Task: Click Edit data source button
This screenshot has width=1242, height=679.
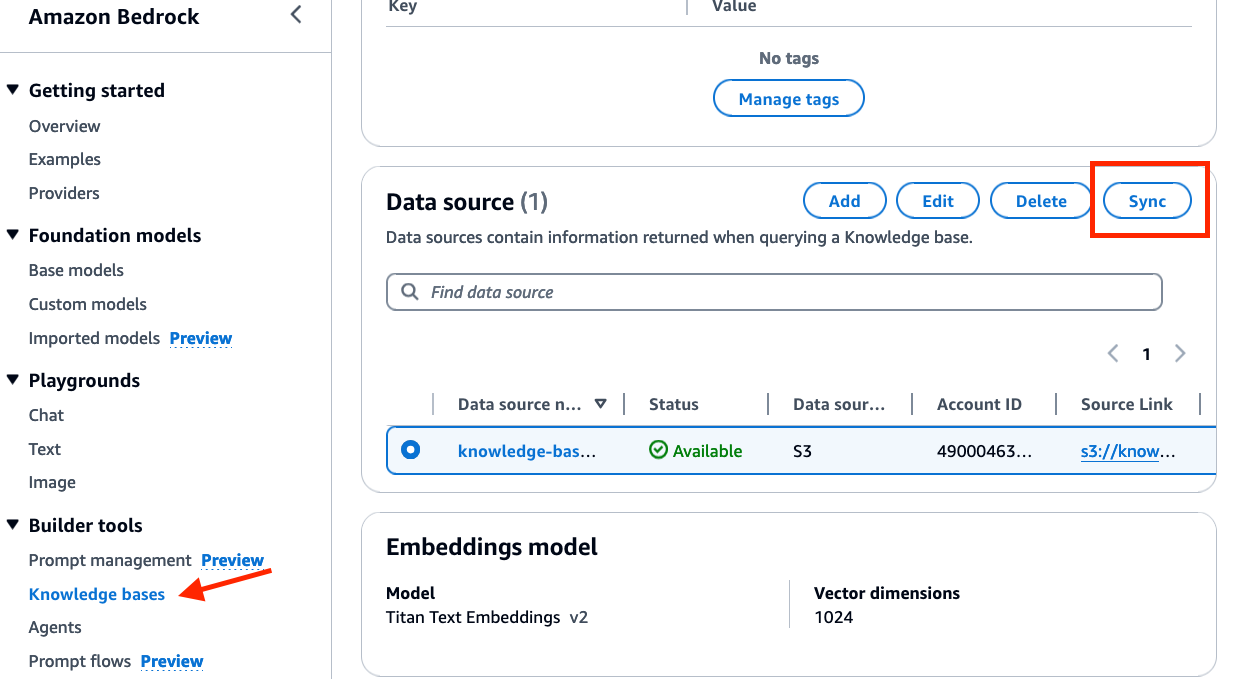Action: [x=938, y=201]
